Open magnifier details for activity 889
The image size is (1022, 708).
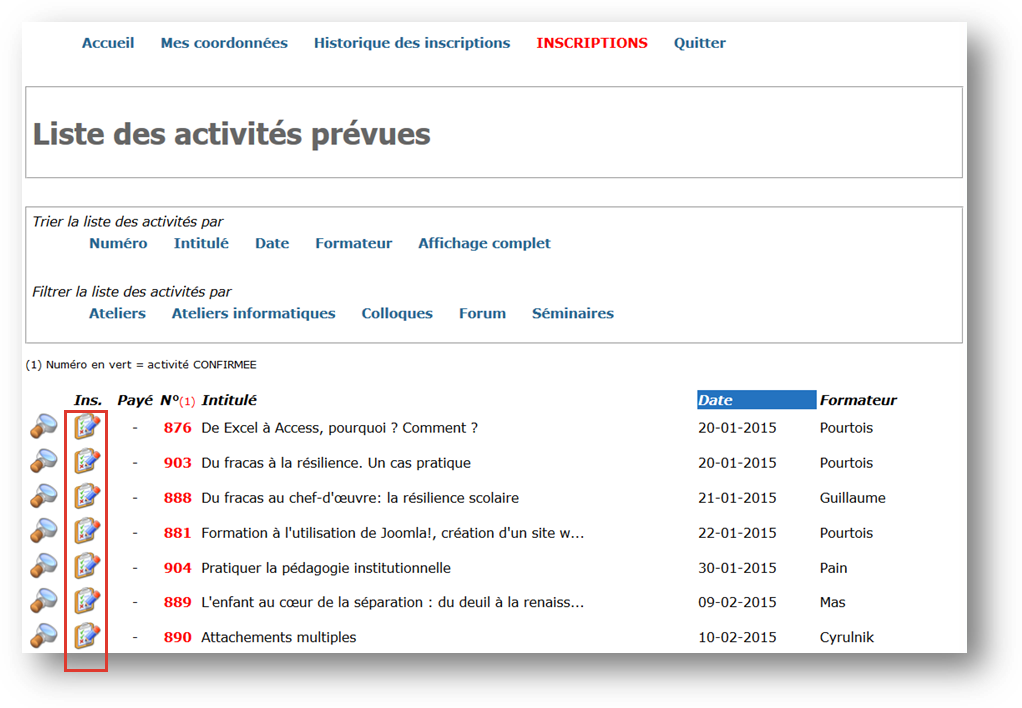44,601
